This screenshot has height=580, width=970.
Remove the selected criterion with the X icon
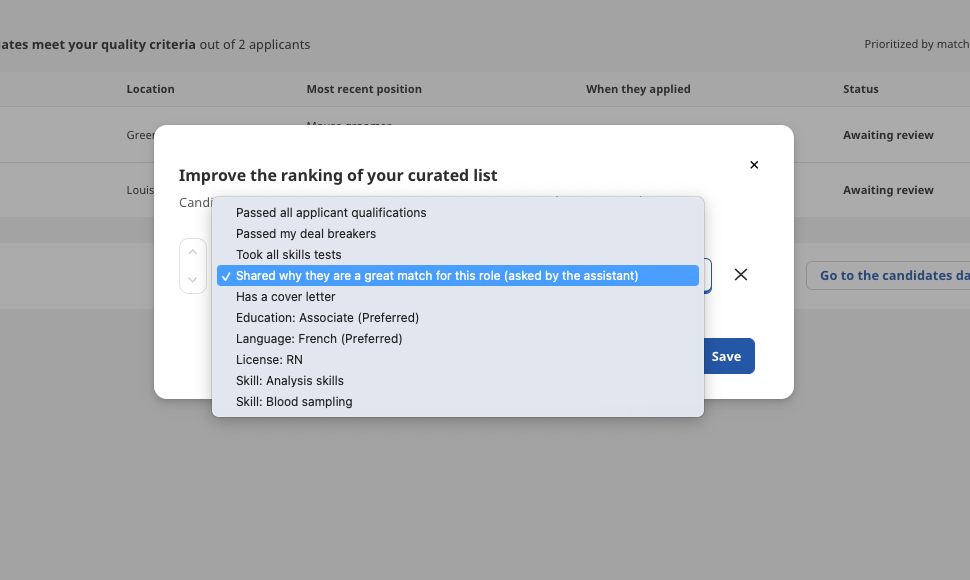pos(741,274)
